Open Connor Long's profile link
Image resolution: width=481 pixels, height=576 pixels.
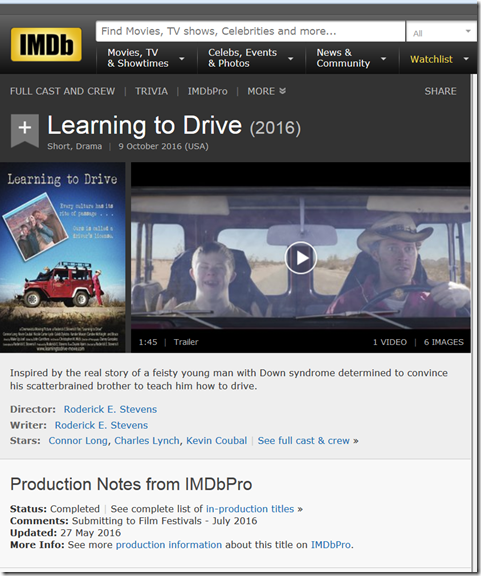tap(78, 440)
